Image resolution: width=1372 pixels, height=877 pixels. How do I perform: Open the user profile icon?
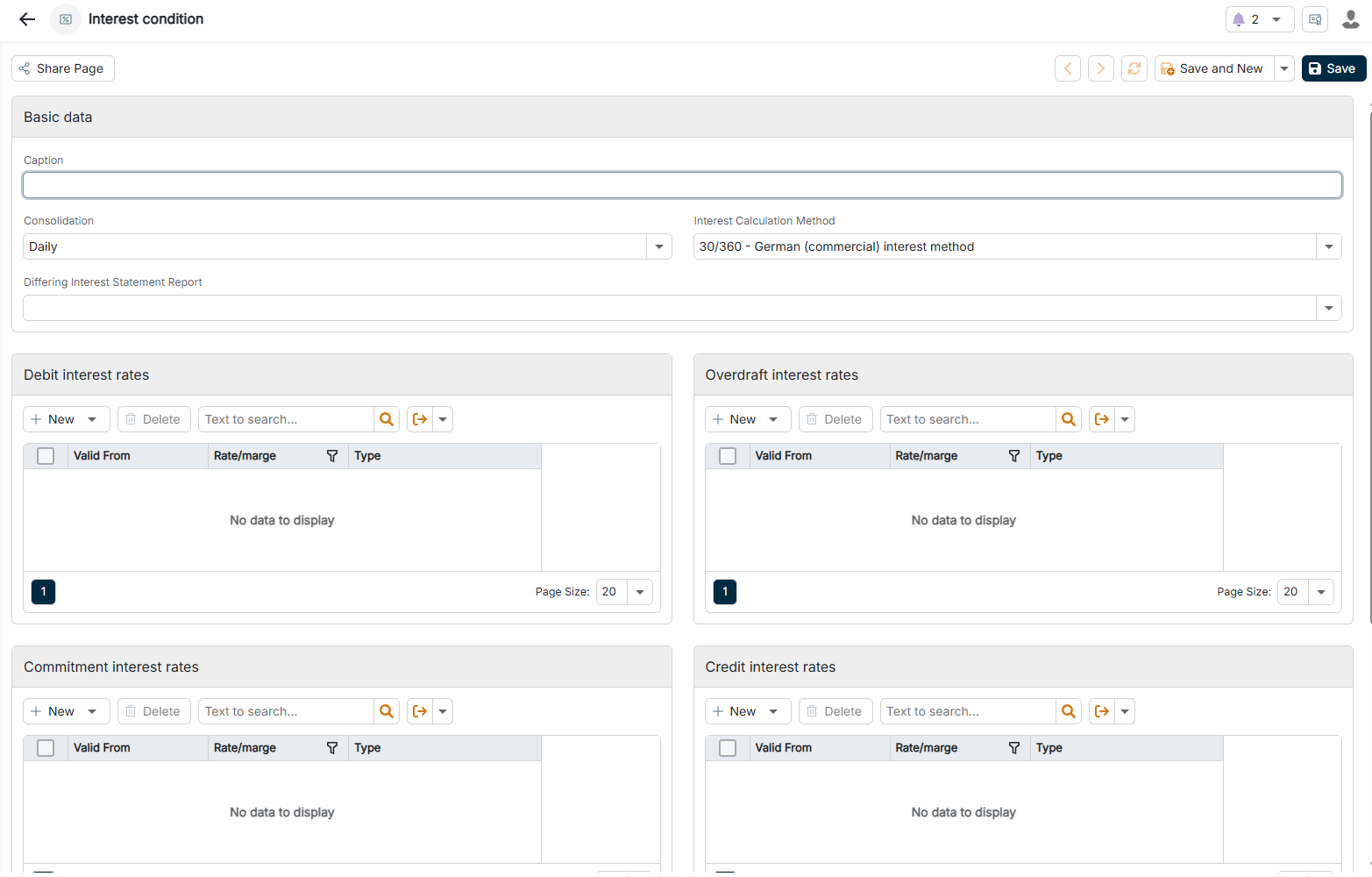(x=1351, y=19)
